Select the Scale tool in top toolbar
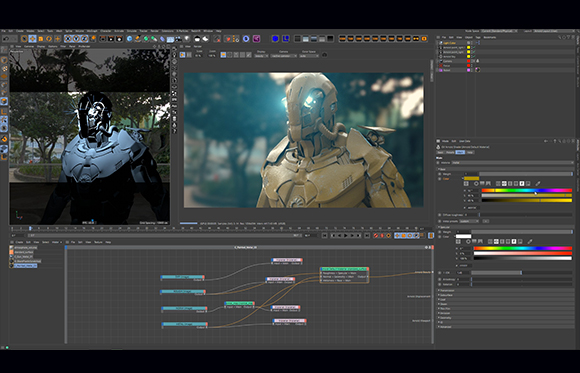The width and height of the screenshot is (580, 373). tap(41, 38)
